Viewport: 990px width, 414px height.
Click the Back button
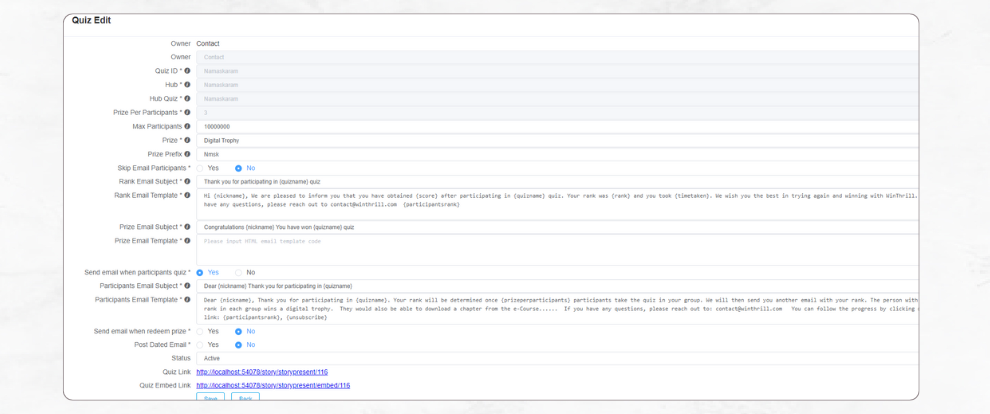pyautogui.click(x=245, y=397)
